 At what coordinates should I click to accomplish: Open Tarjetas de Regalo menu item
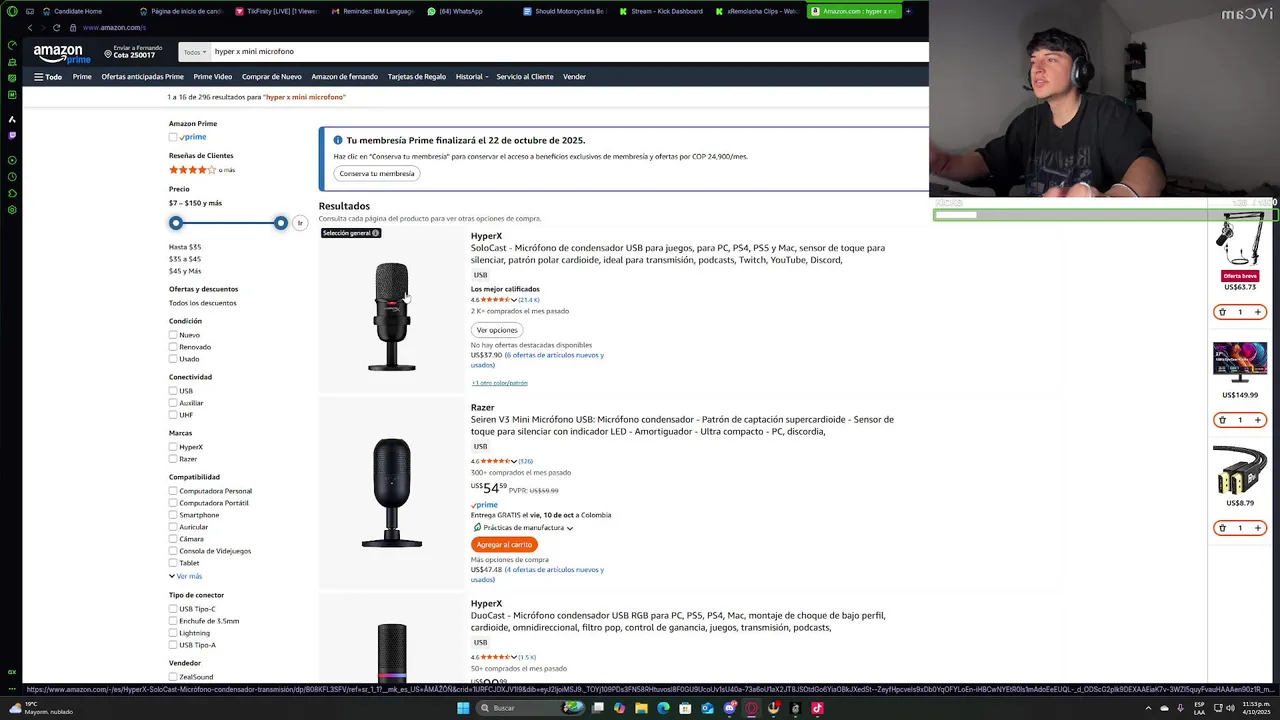tap(417, 77)
